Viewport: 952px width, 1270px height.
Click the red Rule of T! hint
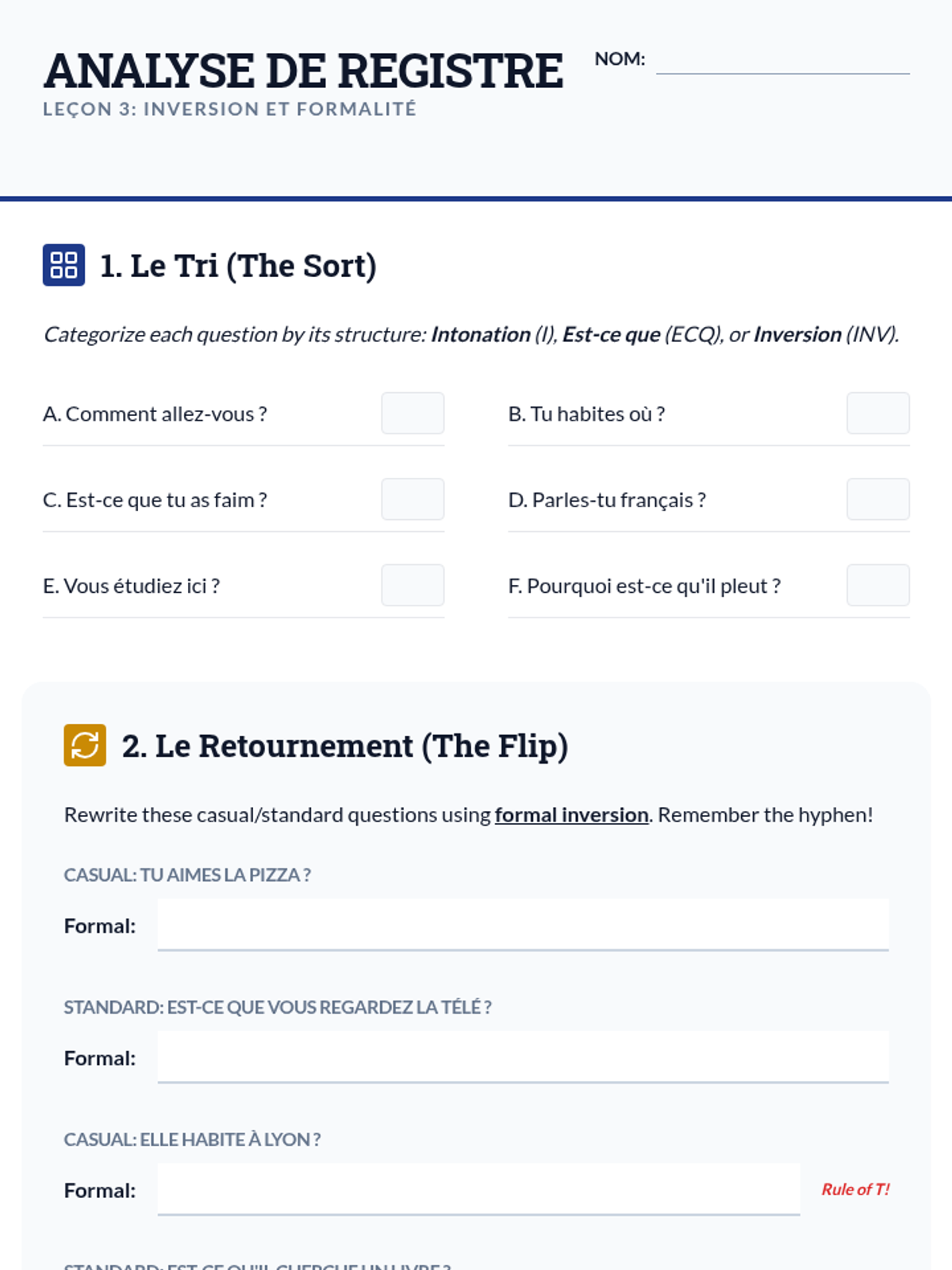855,1189
